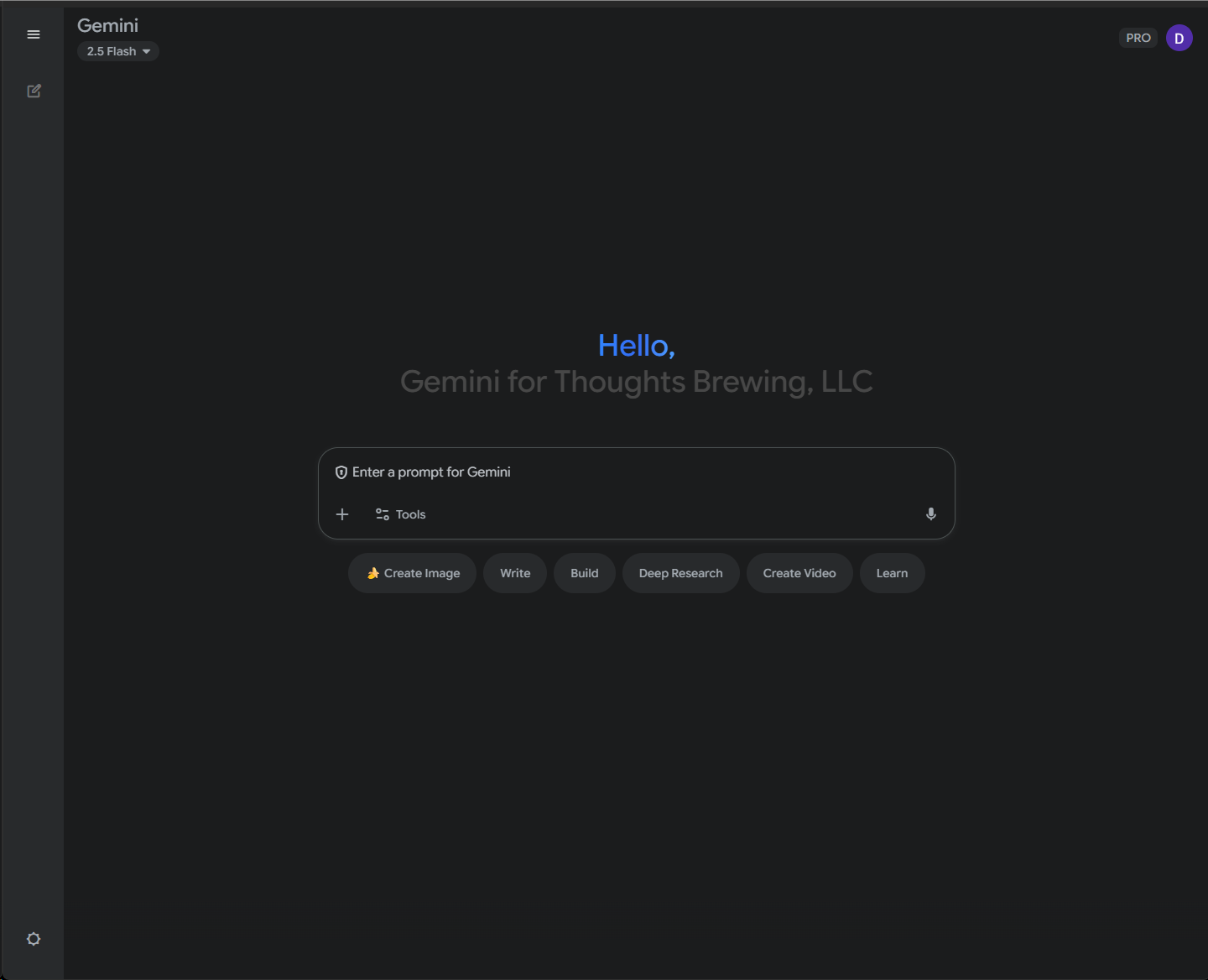The width and height of the screenshot is (1208, 980).
Task: Select the Build suggestion chip
Action: coord(584,573)
